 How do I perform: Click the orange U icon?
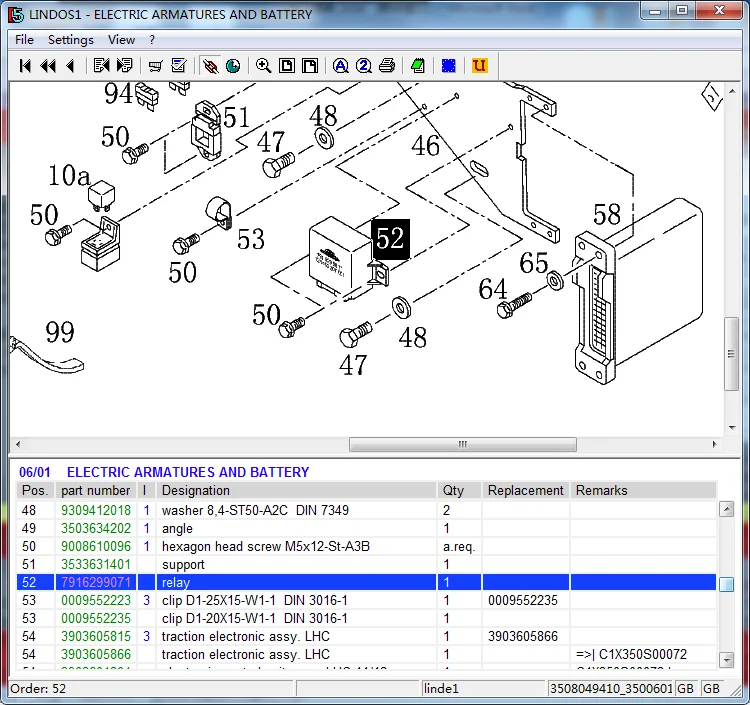coord(480,66)
